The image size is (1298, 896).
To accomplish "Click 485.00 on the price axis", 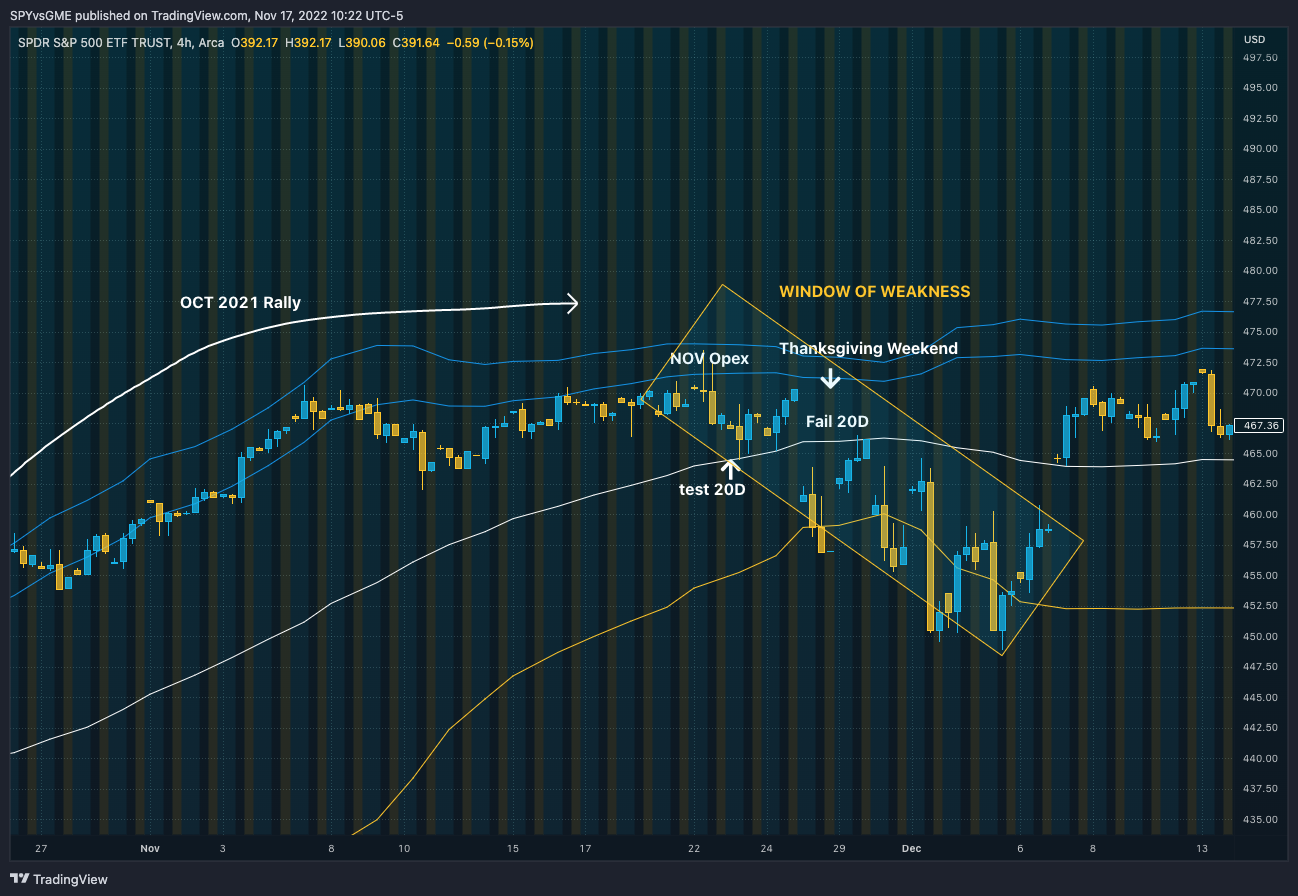I will [x=1260, y=209].
